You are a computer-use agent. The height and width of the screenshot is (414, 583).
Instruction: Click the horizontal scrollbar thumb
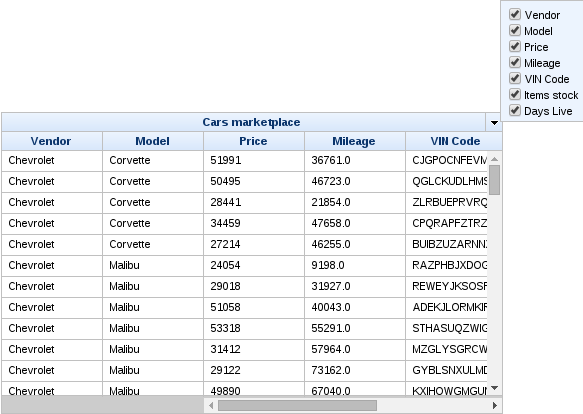click(x=297, y=405)
